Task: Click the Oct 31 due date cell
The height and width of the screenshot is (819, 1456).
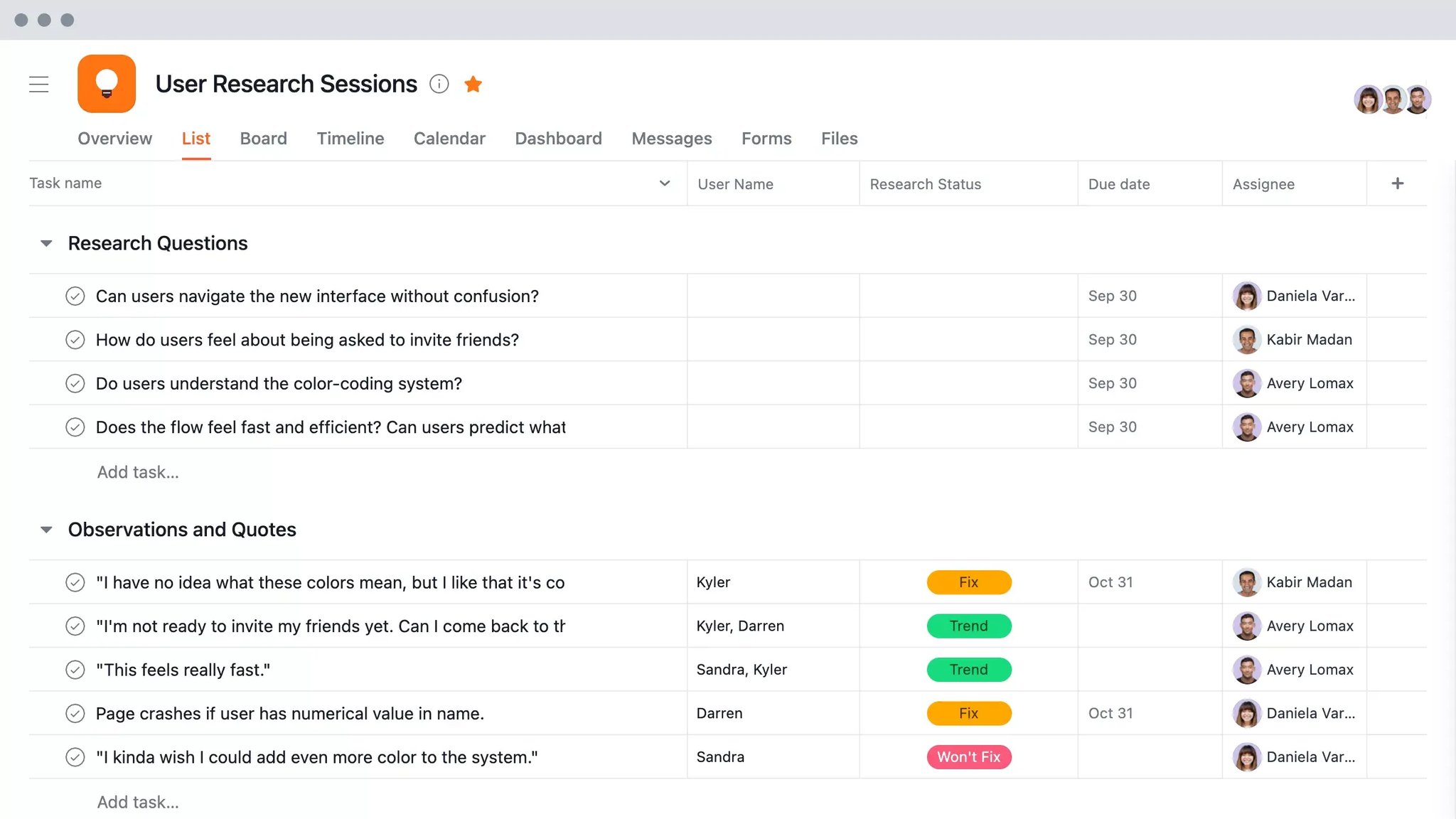Action: [1110, 582]
